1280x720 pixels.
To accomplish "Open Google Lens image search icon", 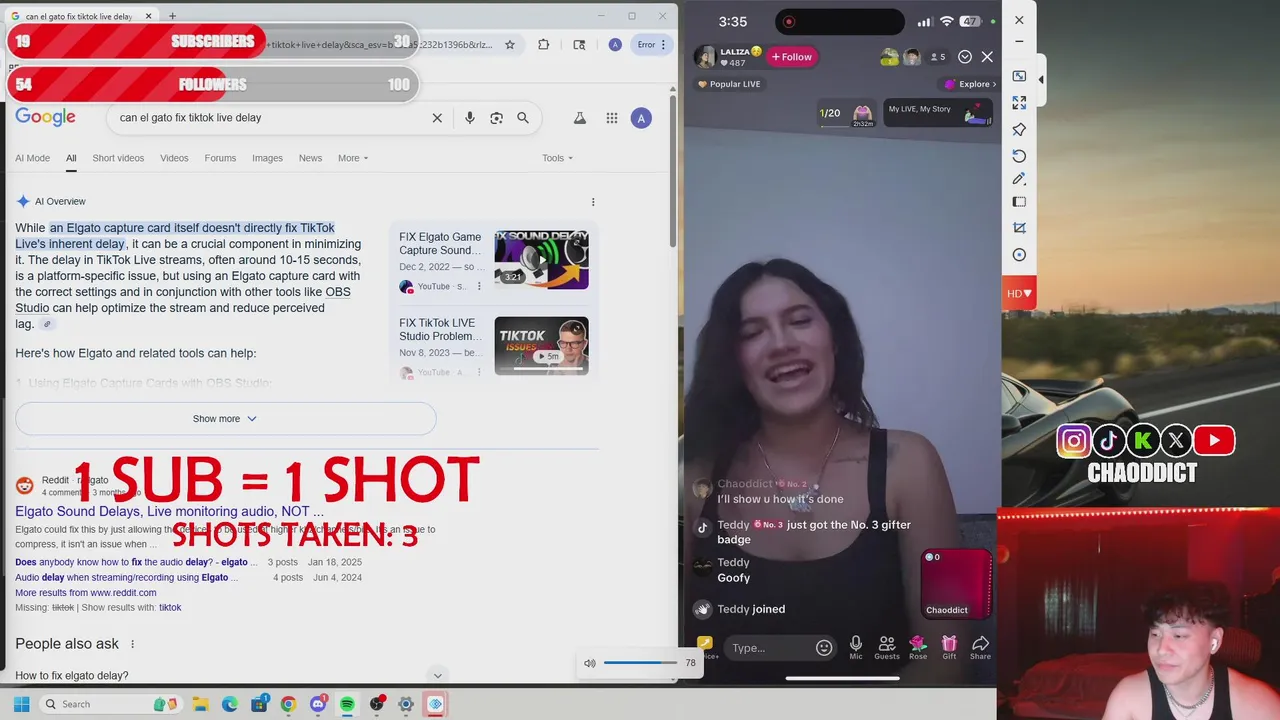I will coord(496,118).
